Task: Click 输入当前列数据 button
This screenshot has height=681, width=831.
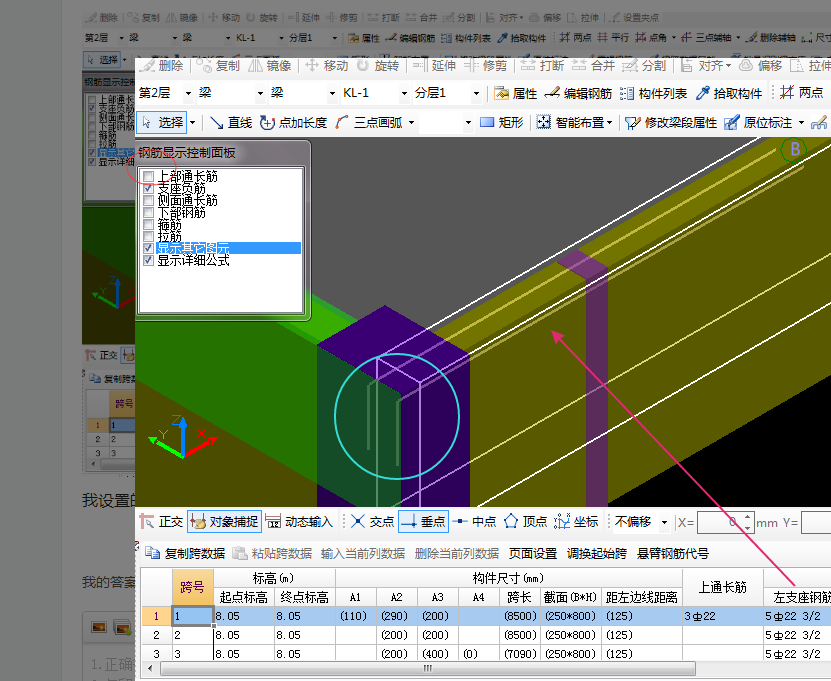Action: (363, 554)
